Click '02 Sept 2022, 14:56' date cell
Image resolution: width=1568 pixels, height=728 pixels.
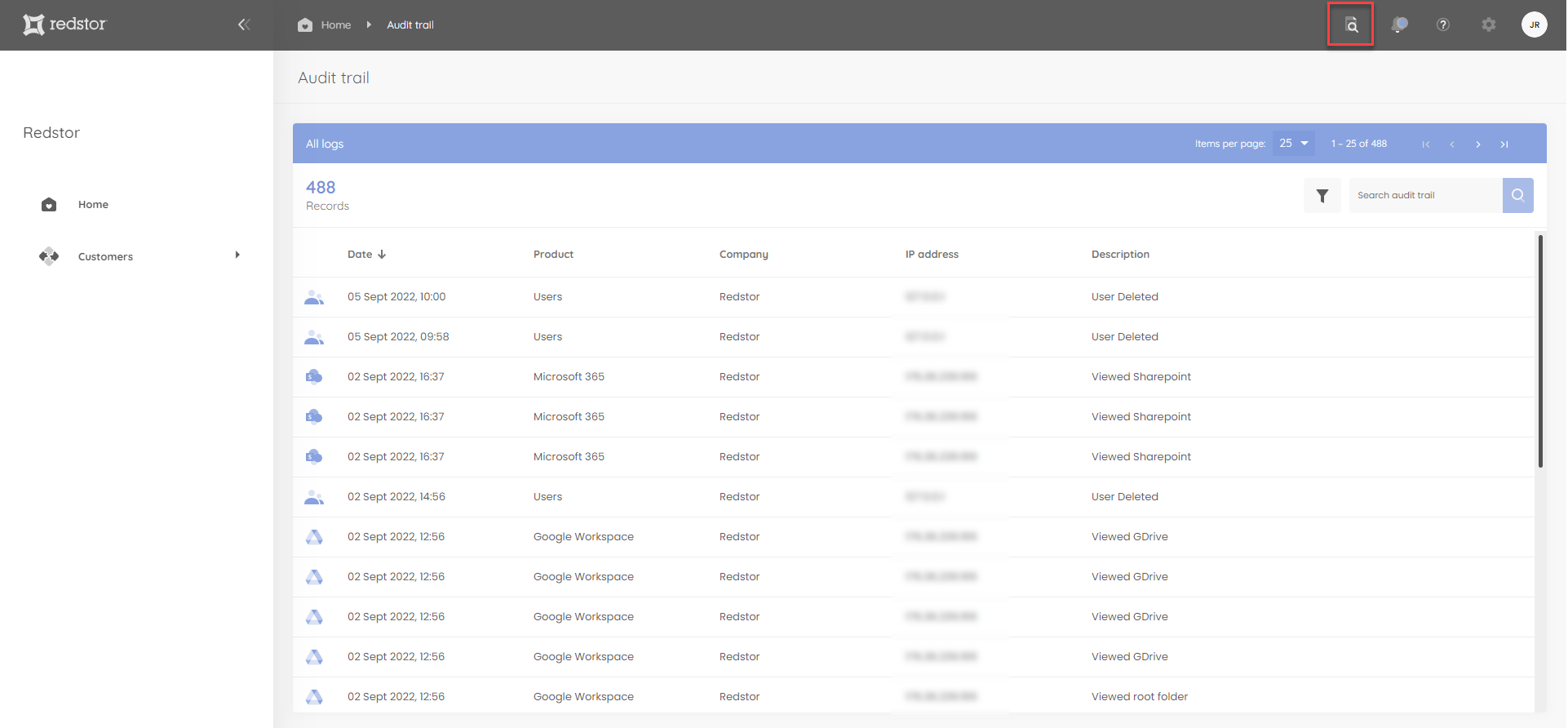tap(396, 497)
